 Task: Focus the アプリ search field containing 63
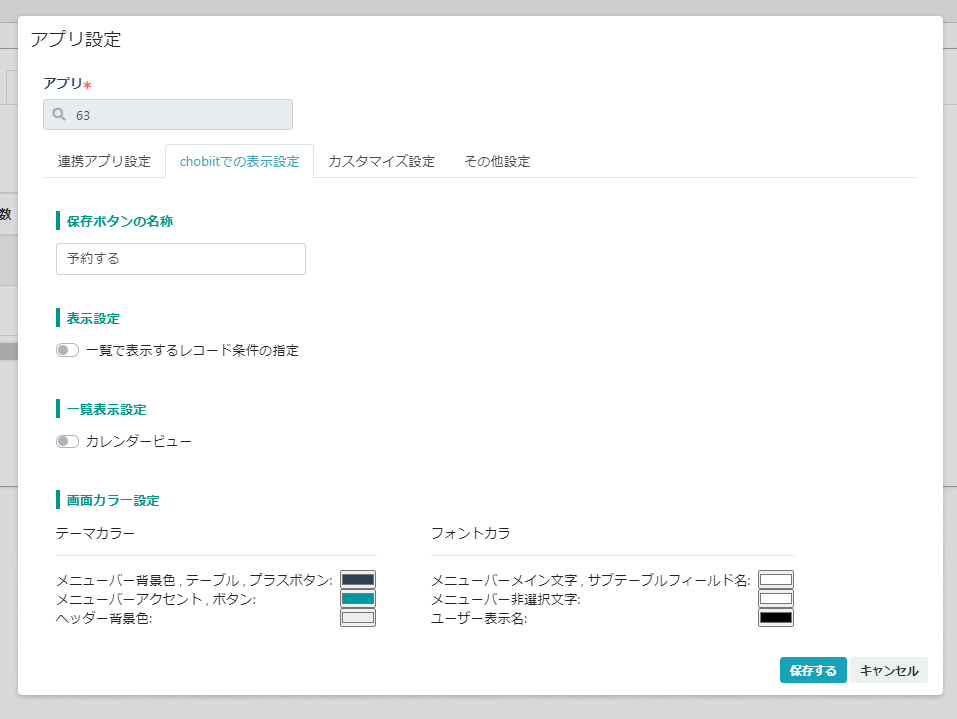click(168, 115)
